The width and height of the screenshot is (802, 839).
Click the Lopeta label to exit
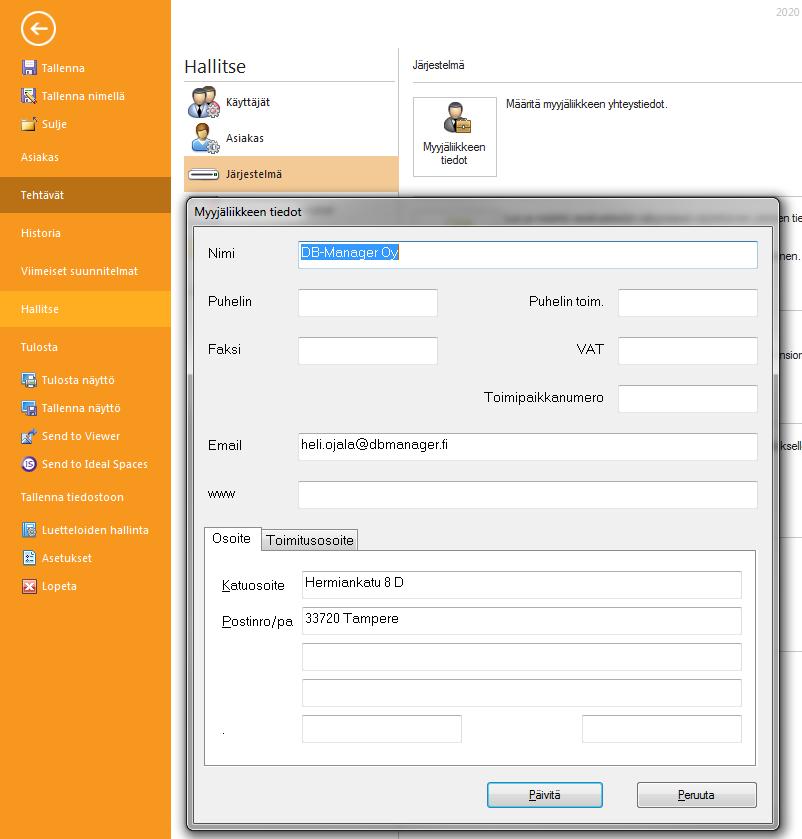click(x=59, y=586)
